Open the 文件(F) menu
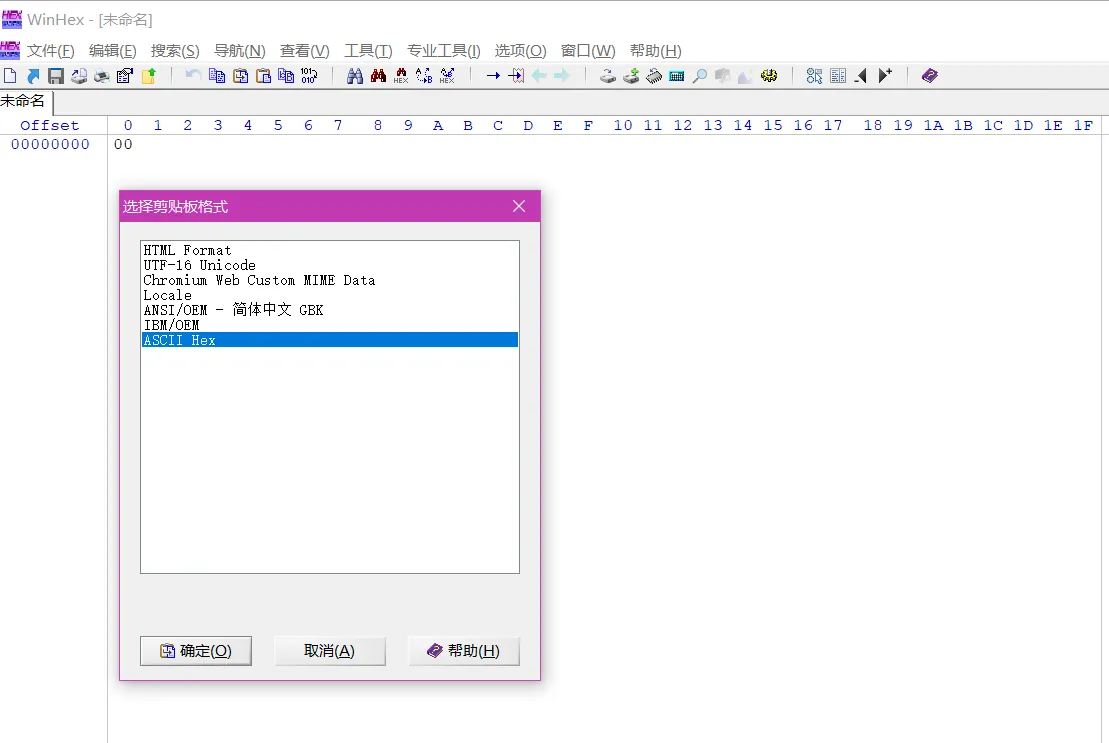1109x743 pixels. (50, 51)
